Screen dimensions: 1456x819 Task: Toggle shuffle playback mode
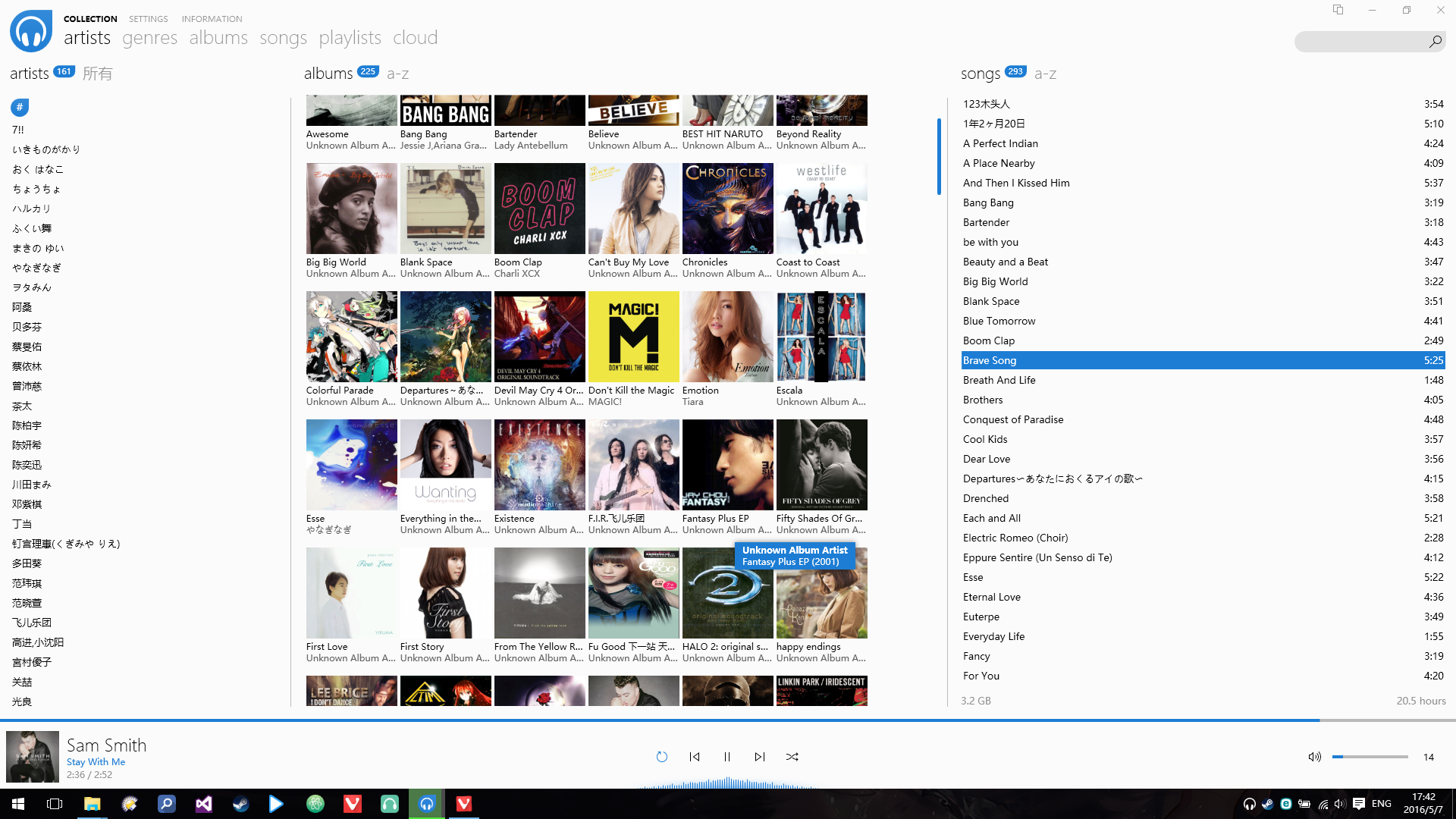pos(792,757)
